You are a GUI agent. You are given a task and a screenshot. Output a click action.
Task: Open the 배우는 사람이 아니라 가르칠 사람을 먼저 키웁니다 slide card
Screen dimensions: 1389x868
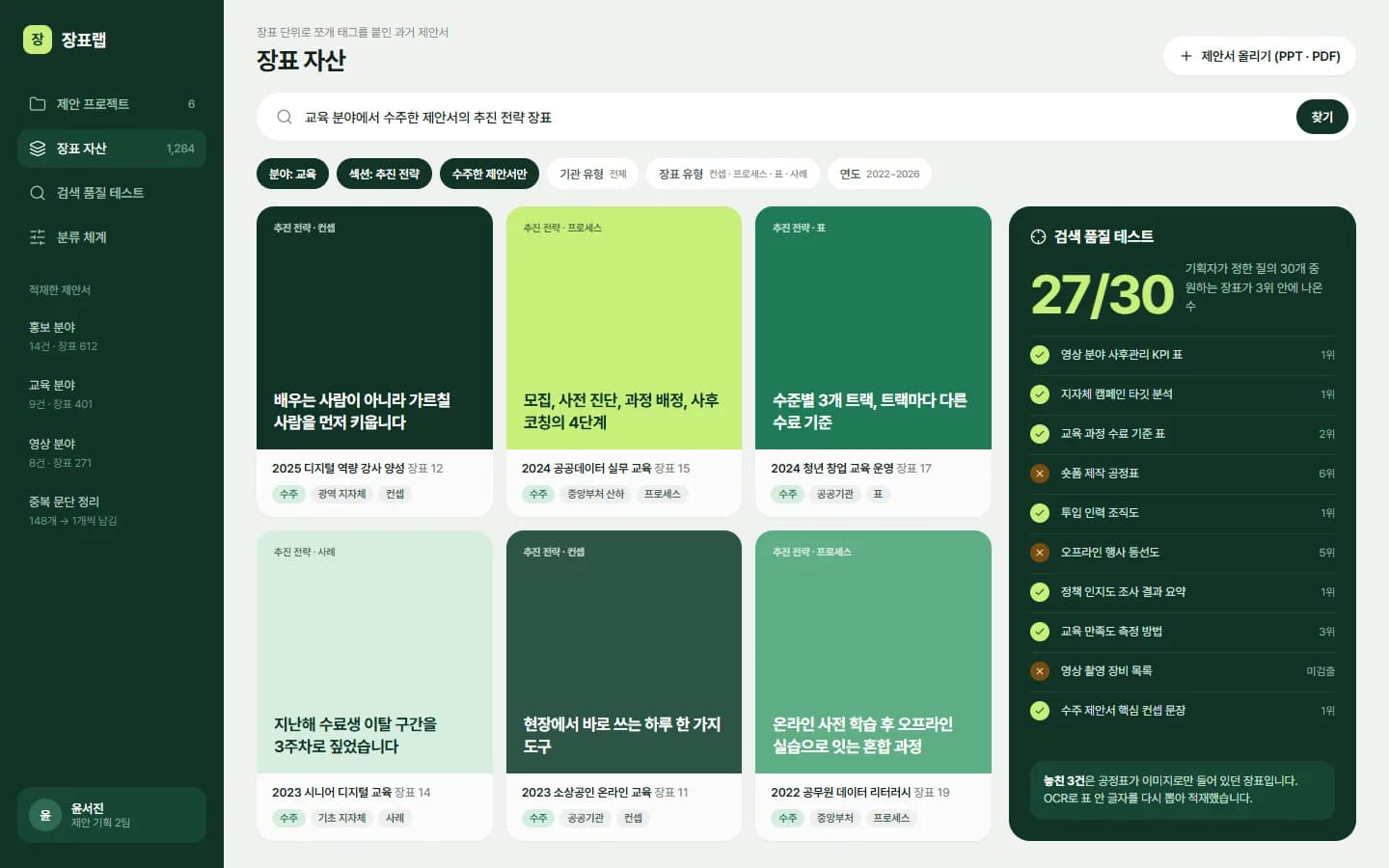coord(374,362)
